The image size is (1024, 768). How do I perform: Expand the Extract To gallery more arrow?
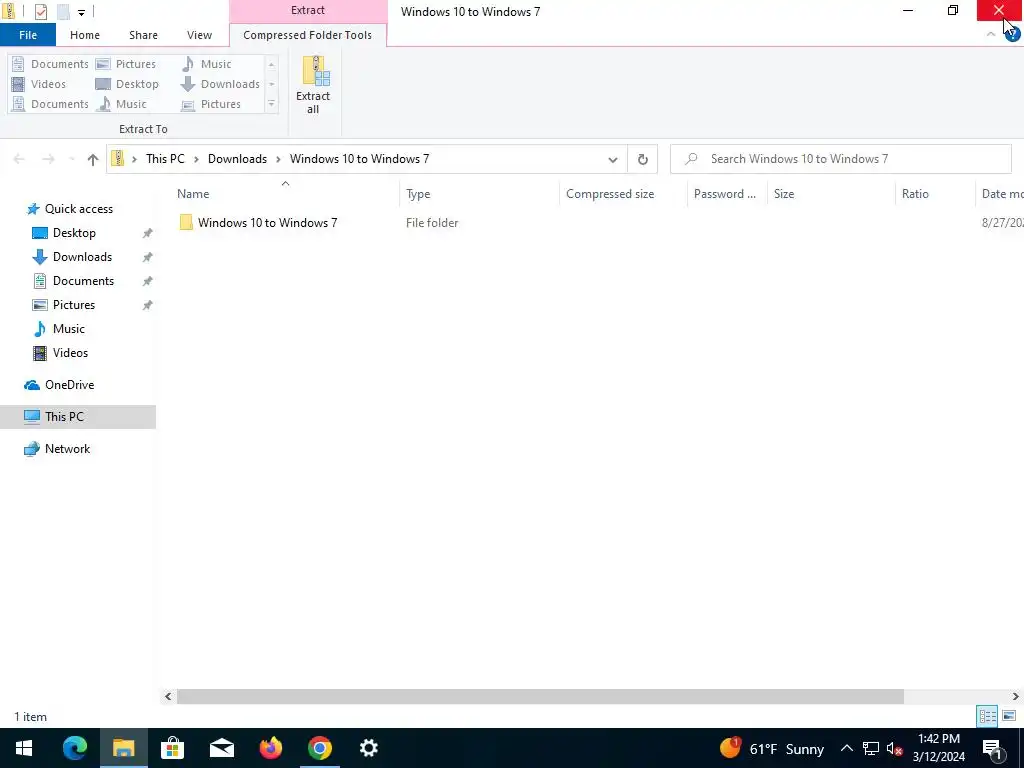(272, 104)
